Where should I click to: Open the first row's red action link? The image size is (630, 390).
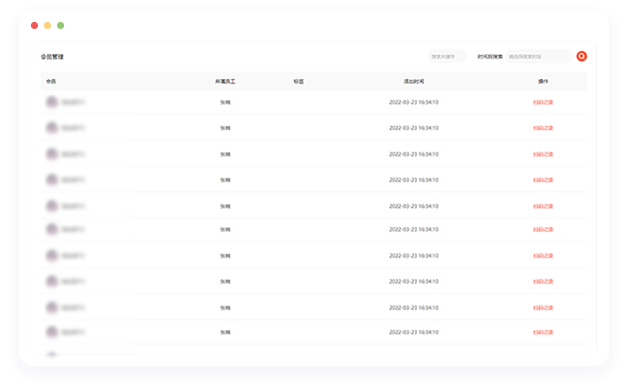[543, 102]
